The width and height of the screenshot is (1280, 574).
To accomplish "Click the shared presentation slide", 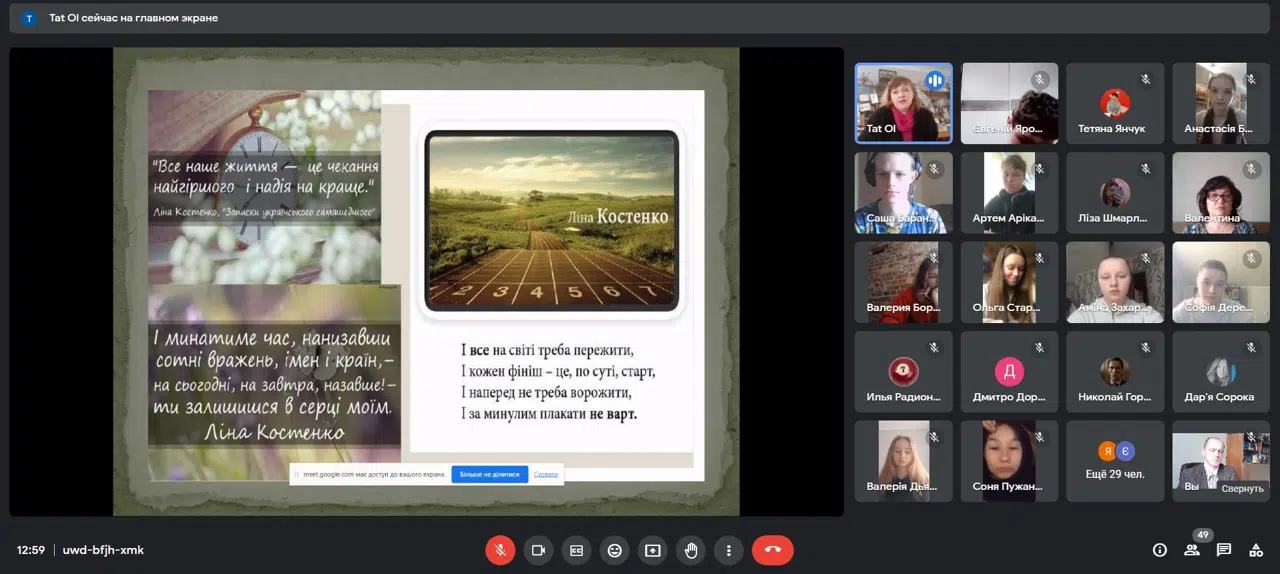I will [426, 282].
